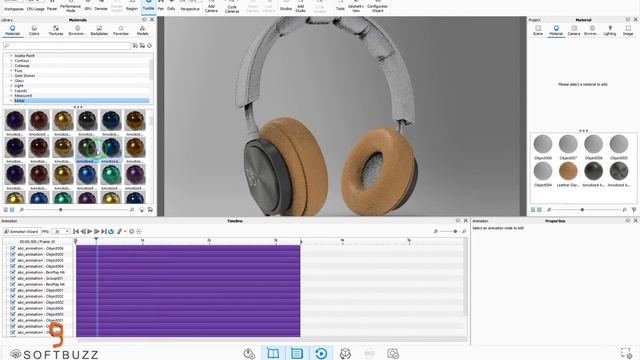Viewport: 640px width, 360px height.
Task: Expand the Gem Stones category
Action: (x=11, y=76)
